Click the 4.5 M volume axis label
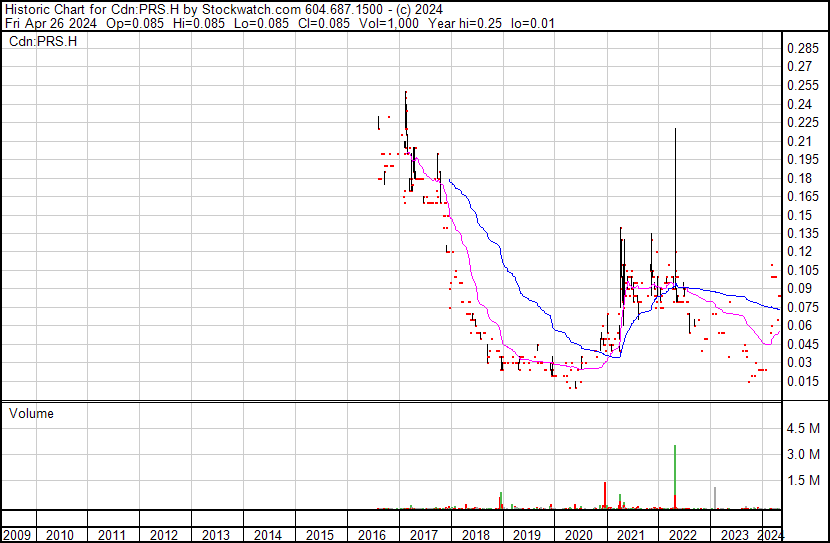Viewport: 830px width, 543px height. tap(803, 428)
